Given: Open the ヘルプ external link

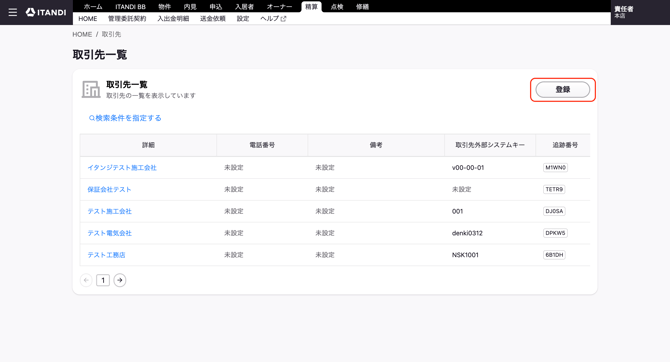Looking at the screenshot, I should [273, 18].
